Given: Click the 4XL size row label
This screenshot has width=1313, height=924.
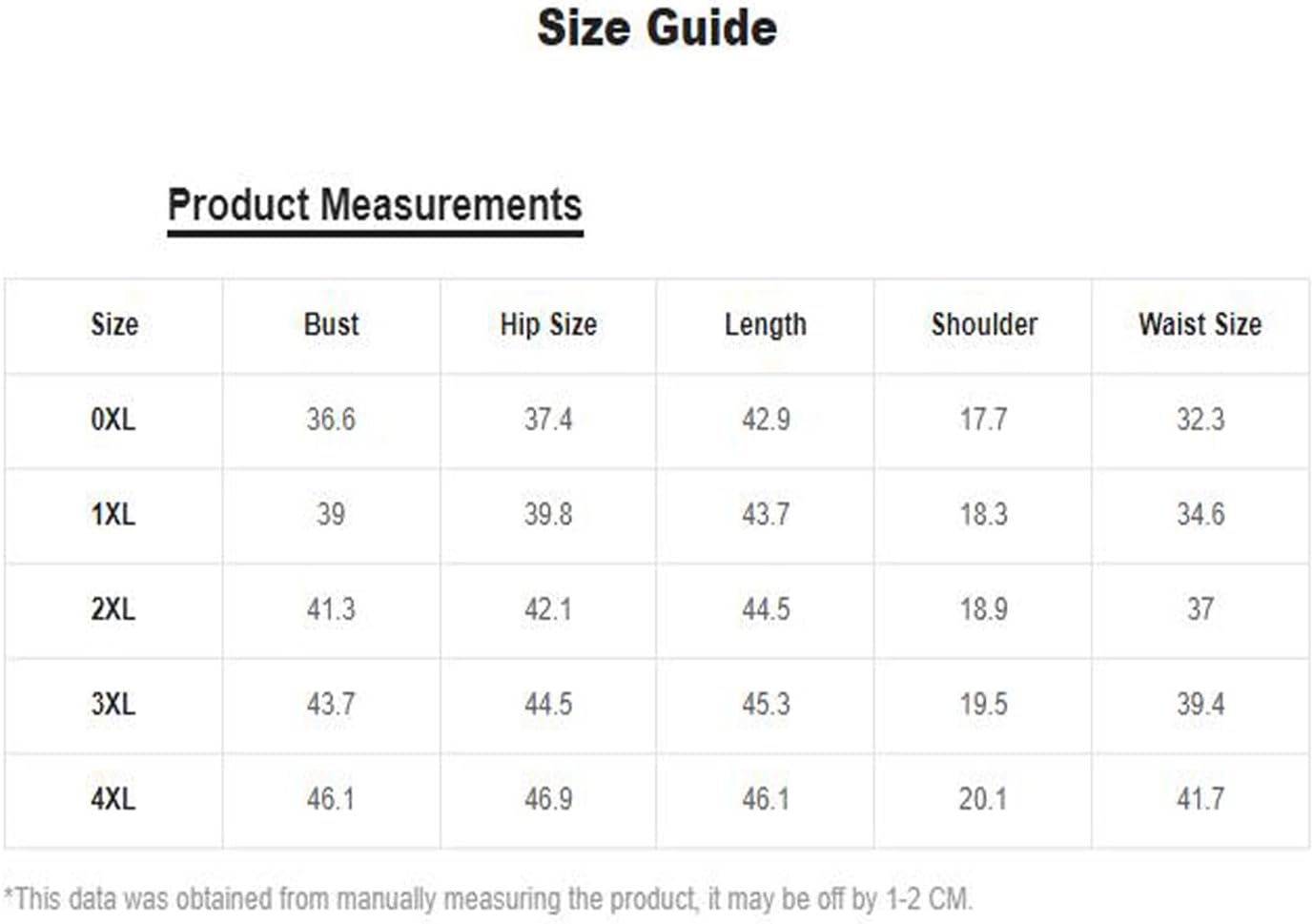Looking at the screenshot, I should pos(113,799).
